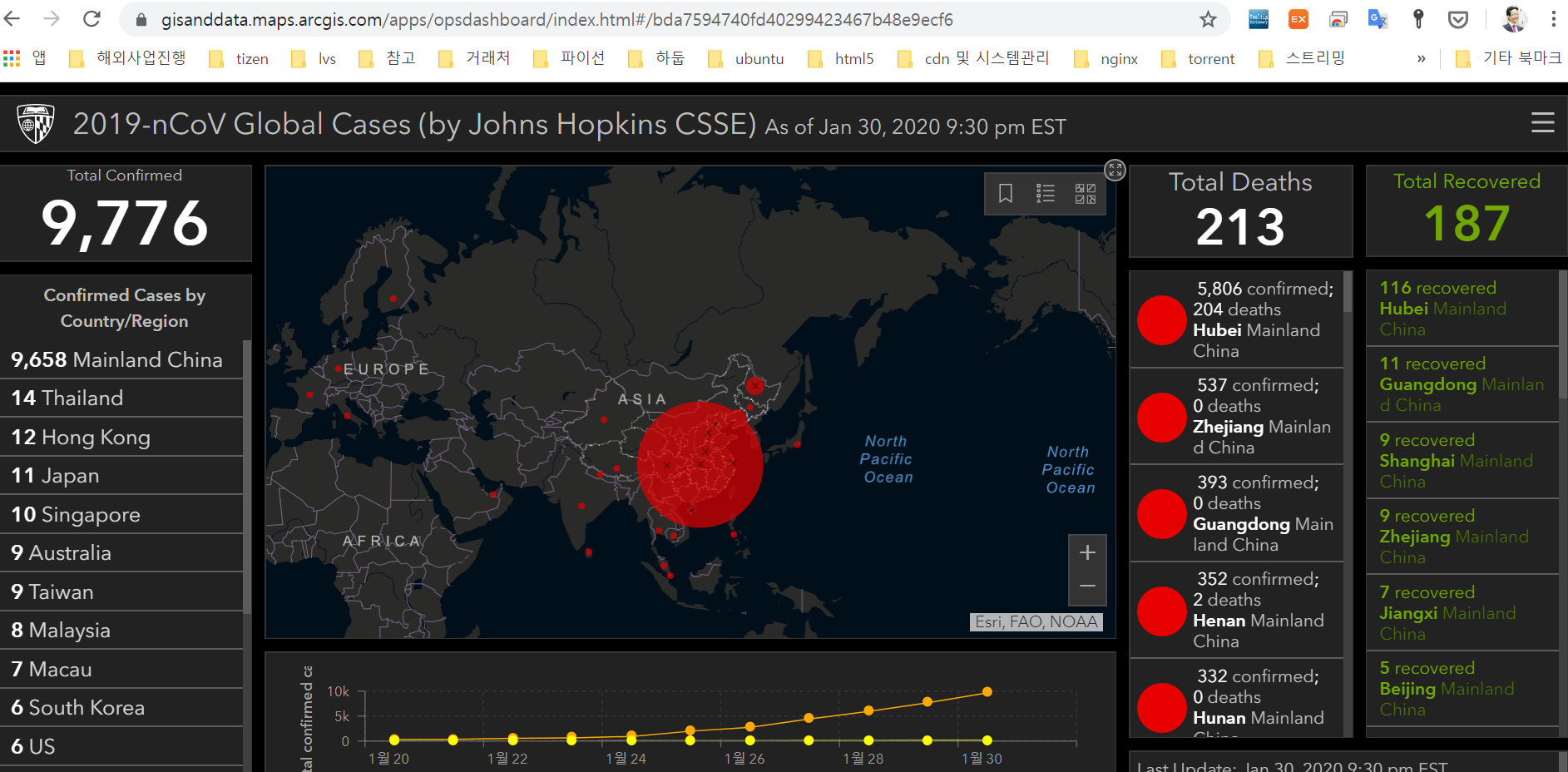Open the map bookmarks icon
The height and width of the screenshot is (772, 1568).
[x=1005, y=194]
